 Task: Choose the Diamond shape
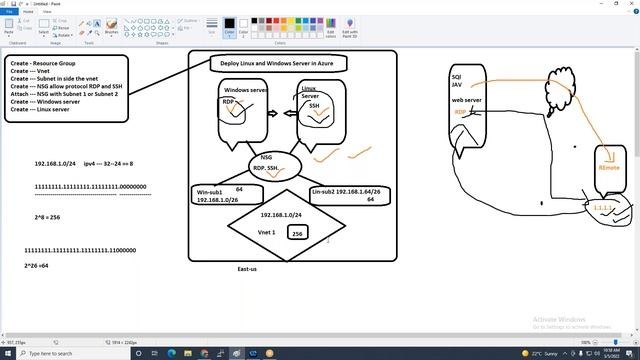tap(133, 28)
